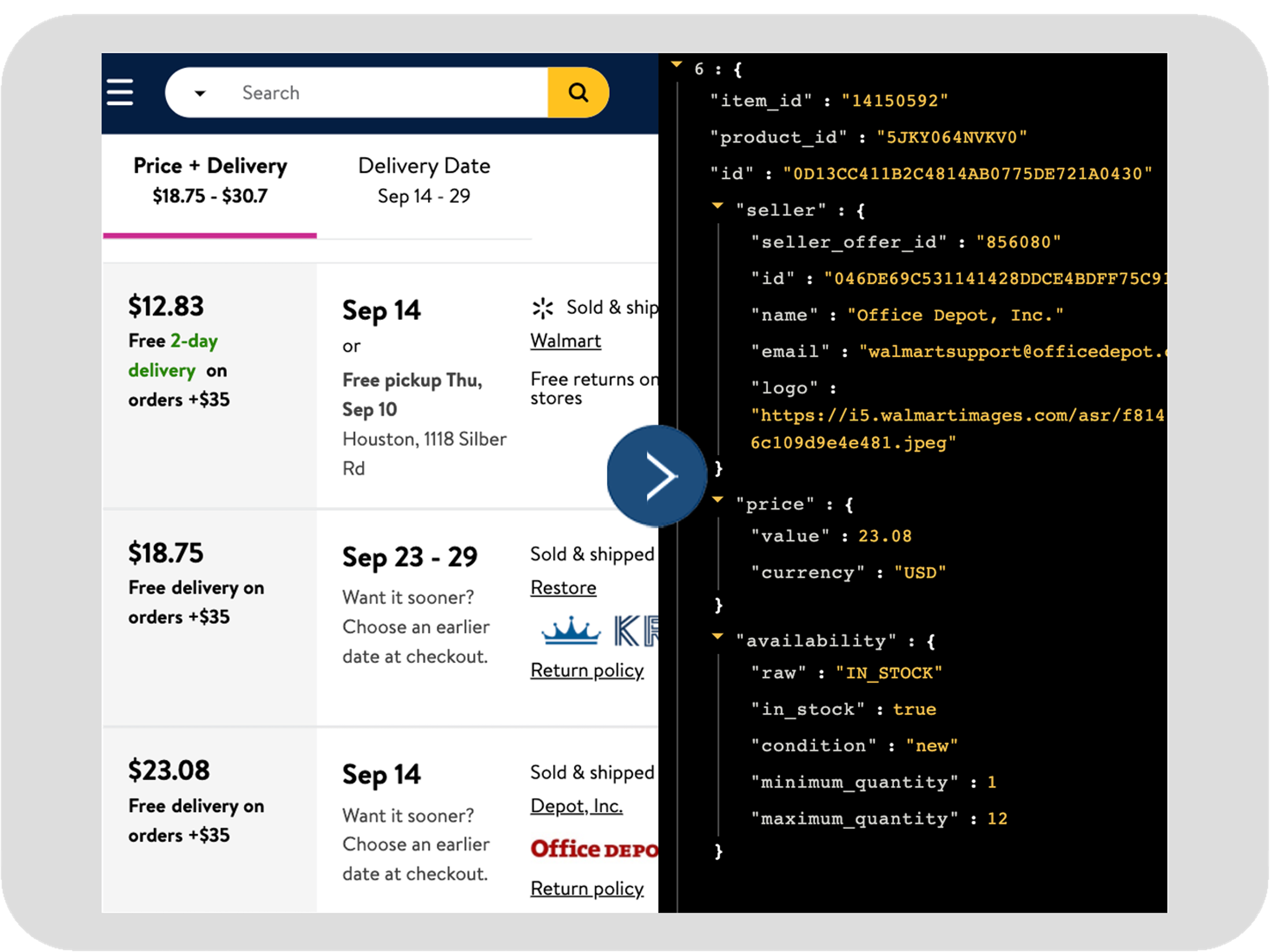Switch to the Delivery Date tab
This screenshot has width=1282, height=952.
(424, 180)
